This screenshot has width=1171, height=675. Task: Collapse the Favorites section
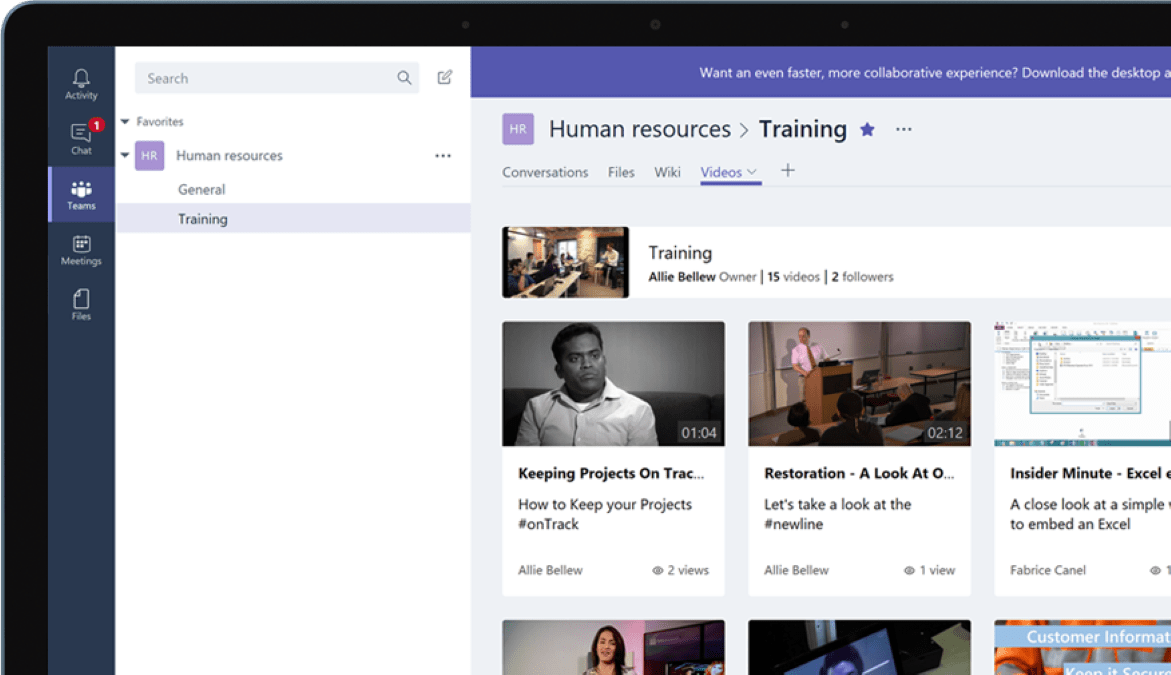point(126,121)
